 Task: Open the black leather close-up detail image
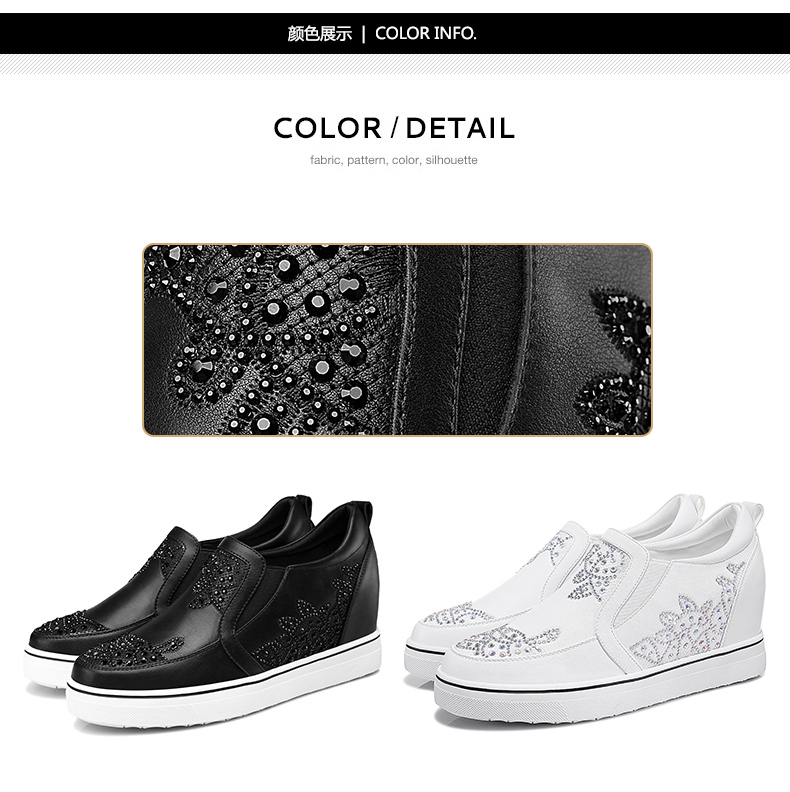click(398, 340)
